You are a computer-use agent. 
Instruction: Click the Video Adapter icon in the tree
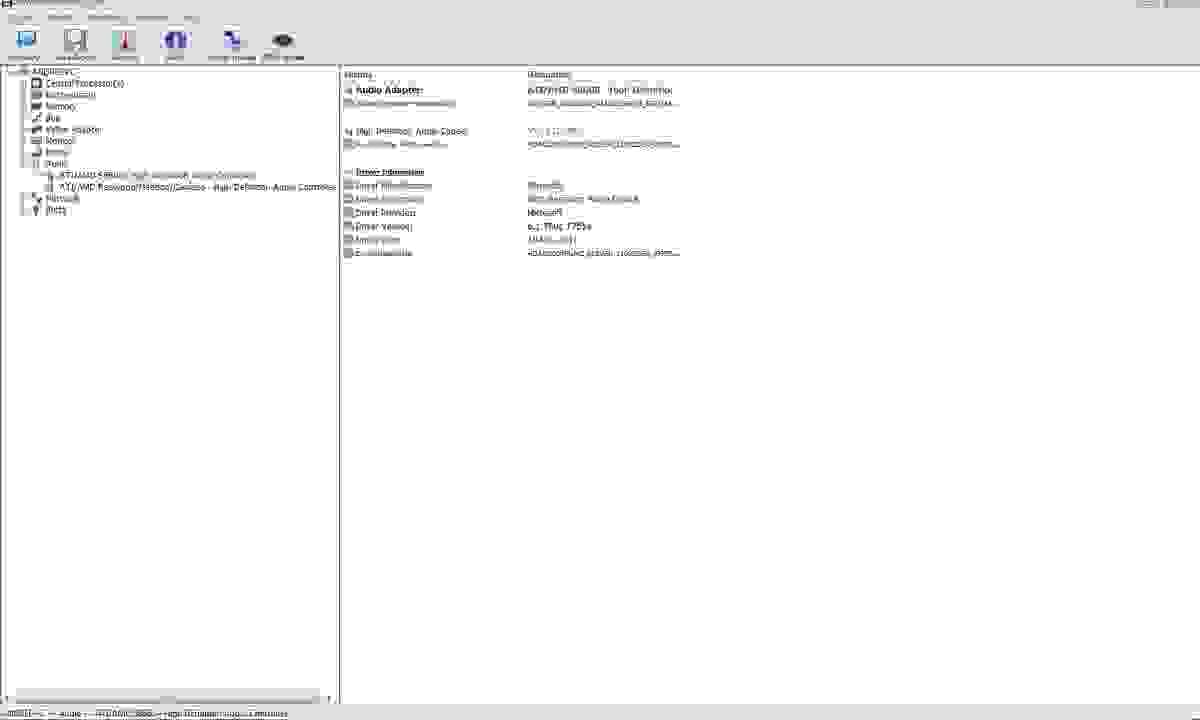click(x=36, y=129)
